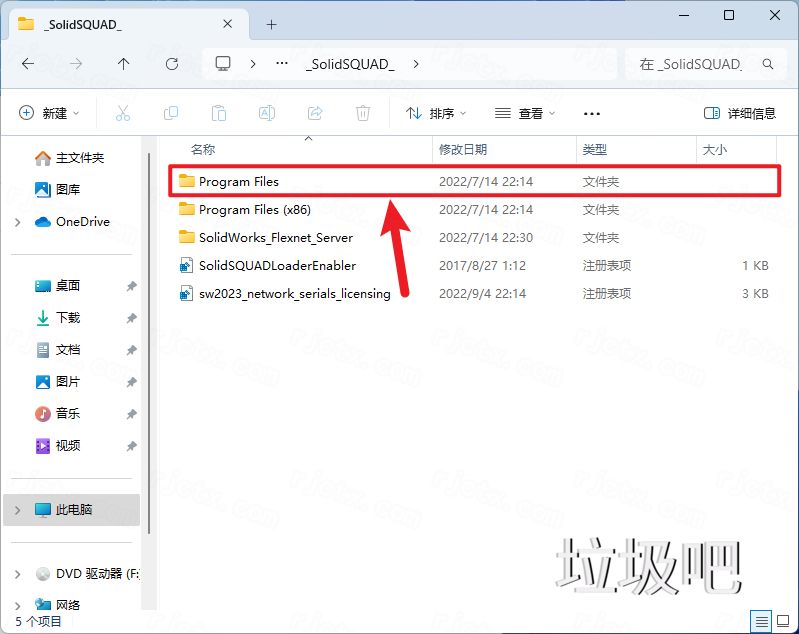Open 音乐 in the sidebar
The image size is (799, 634).
58,413
